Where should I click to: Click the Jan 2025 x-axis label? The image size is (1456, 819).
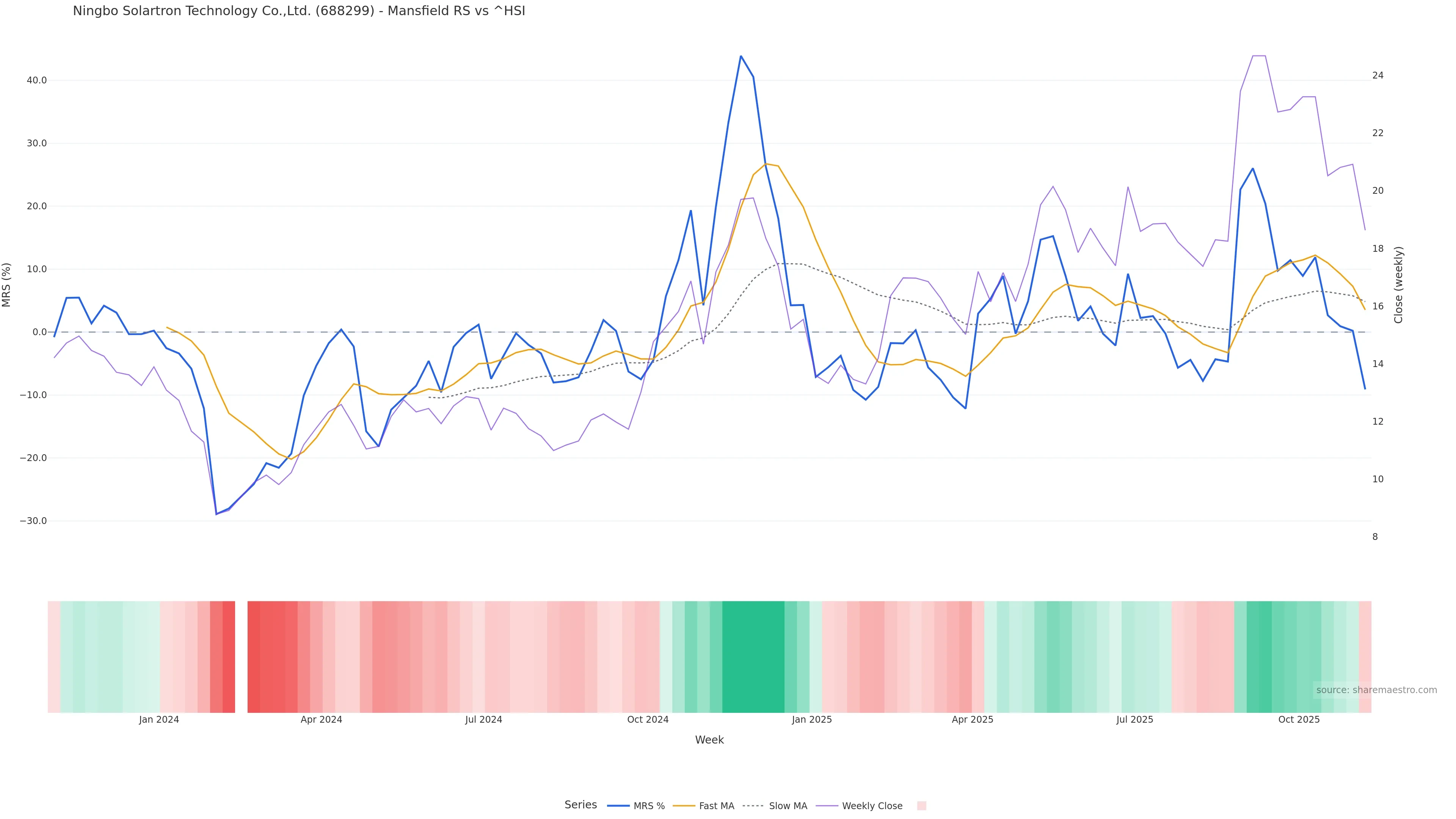click(812, 720)
